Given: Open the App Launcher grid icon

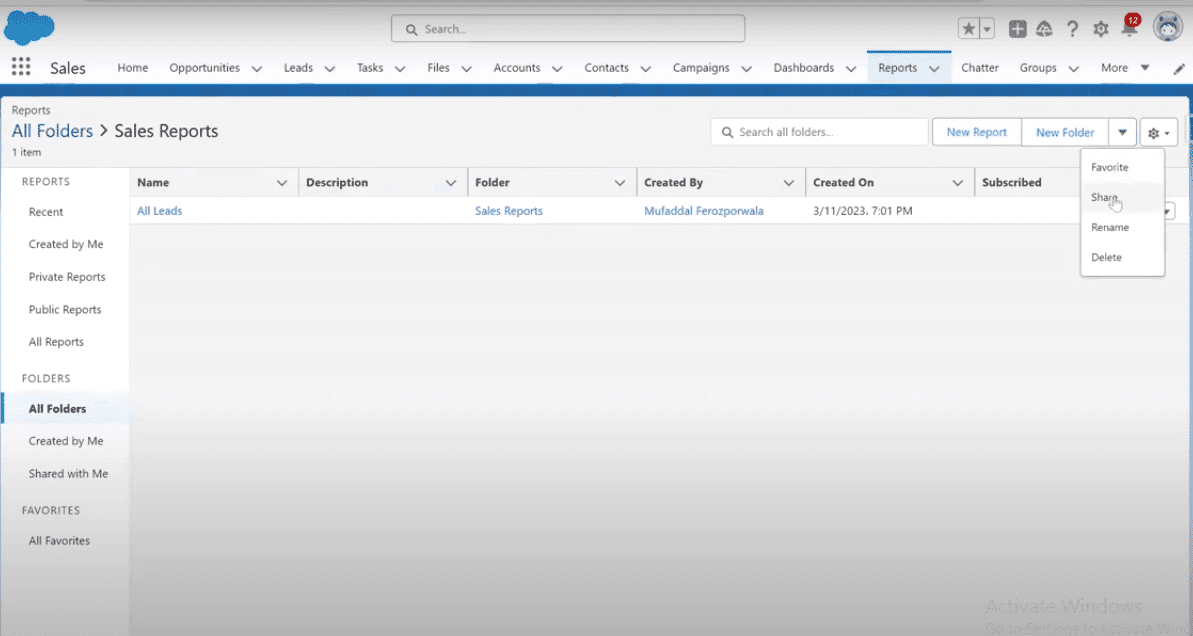Looking at the screenshot, I should coord(21,67).
